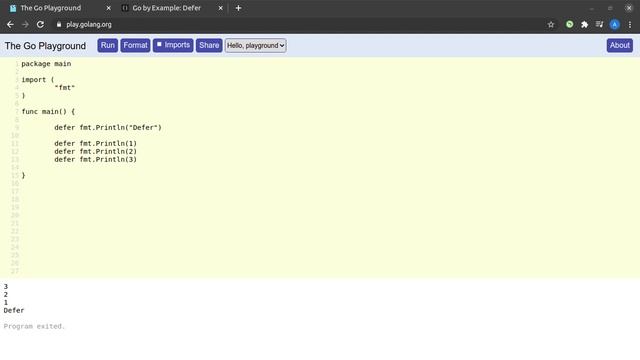Click the Share button
Viewport: 640px width, 360px height.
(209, 45)
